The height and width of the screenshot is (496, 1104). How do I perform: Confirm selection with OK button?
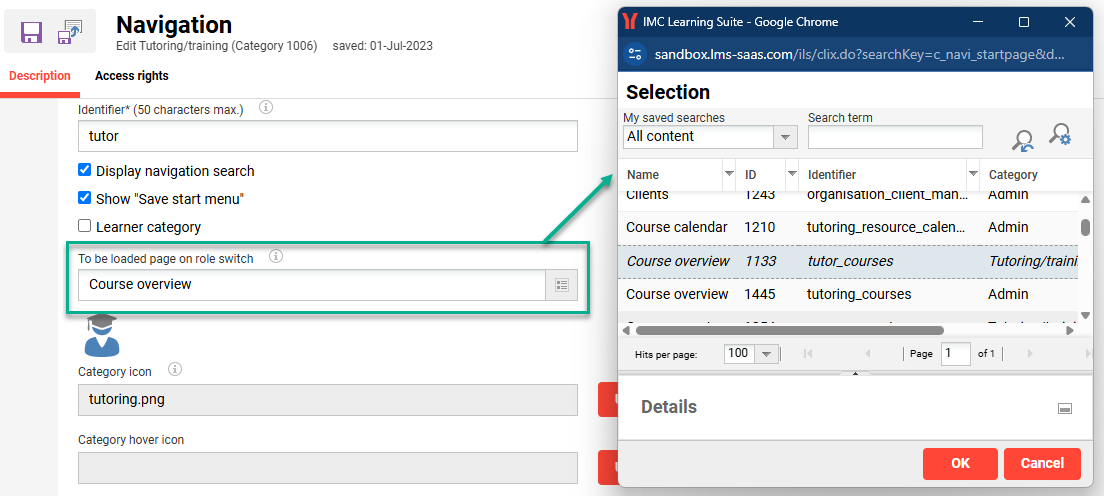(x=960, y=463)
